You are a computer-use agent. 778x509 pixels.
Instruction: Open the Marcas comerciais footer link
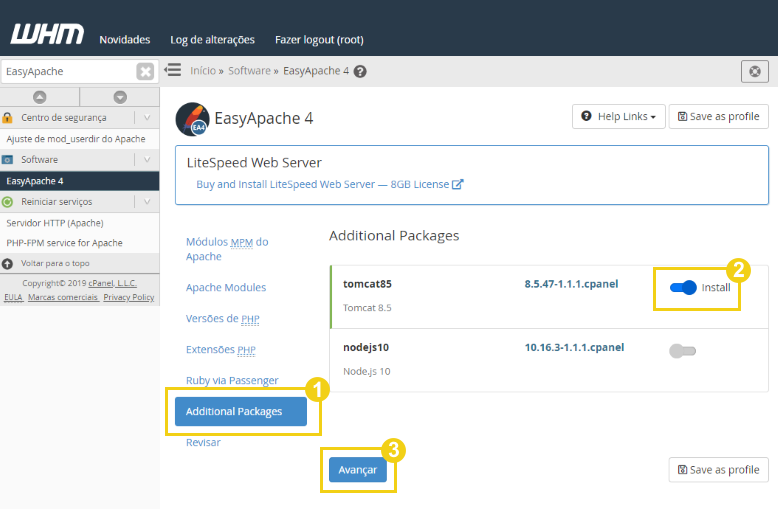point(63,297)
